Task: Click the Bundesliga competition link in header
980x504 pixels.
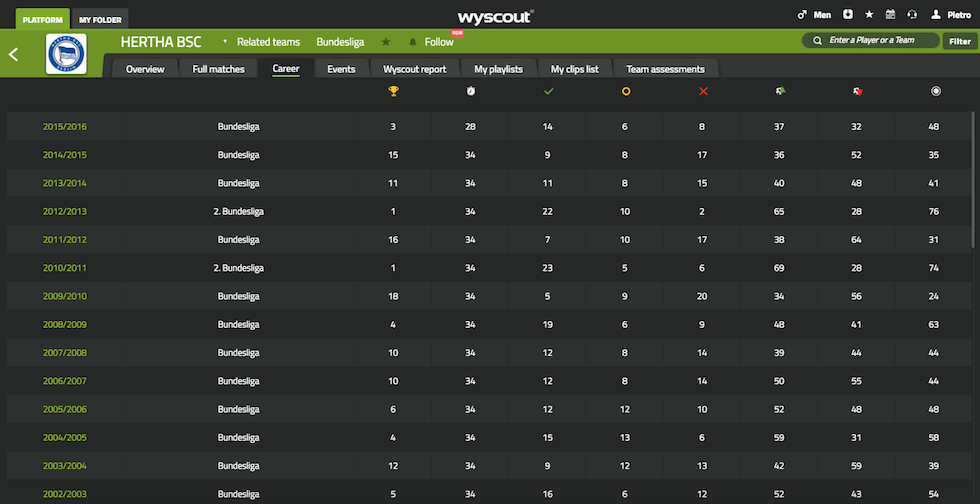Action: [x=340, y=42]
